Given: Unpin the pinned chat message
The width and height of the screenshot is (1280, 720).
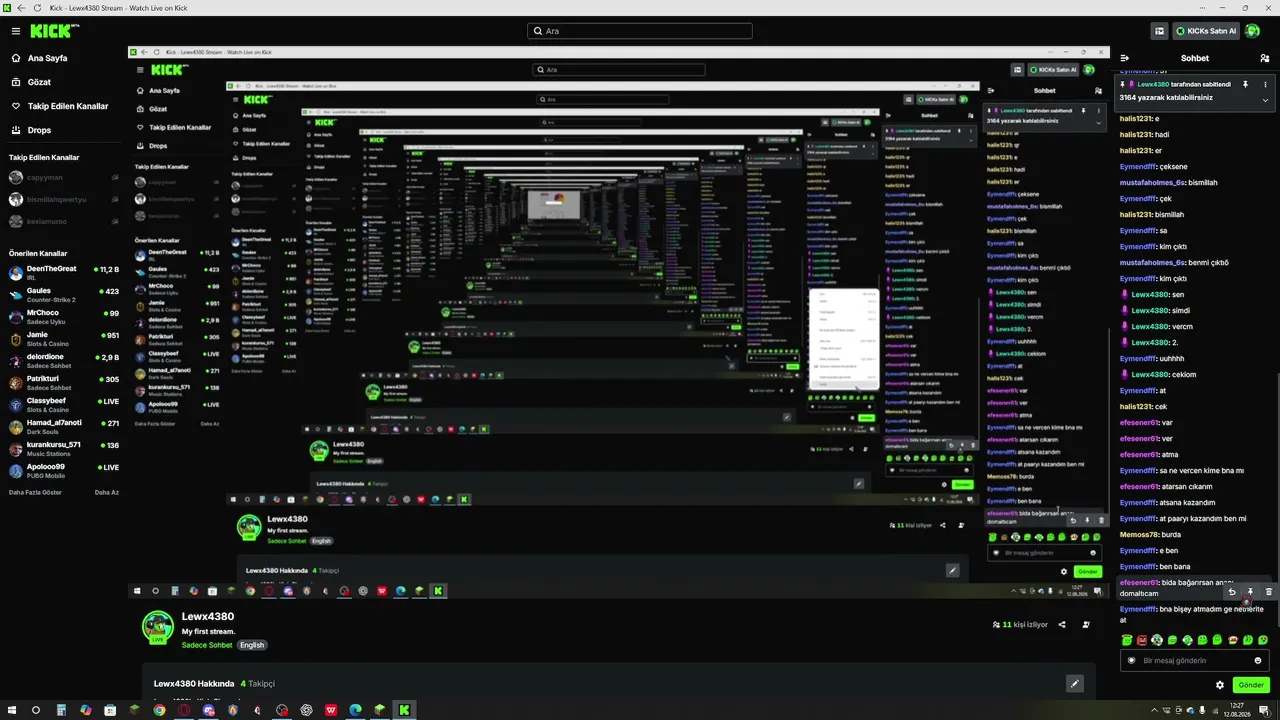Looking at the screenshot, I should coord(1245,85).
